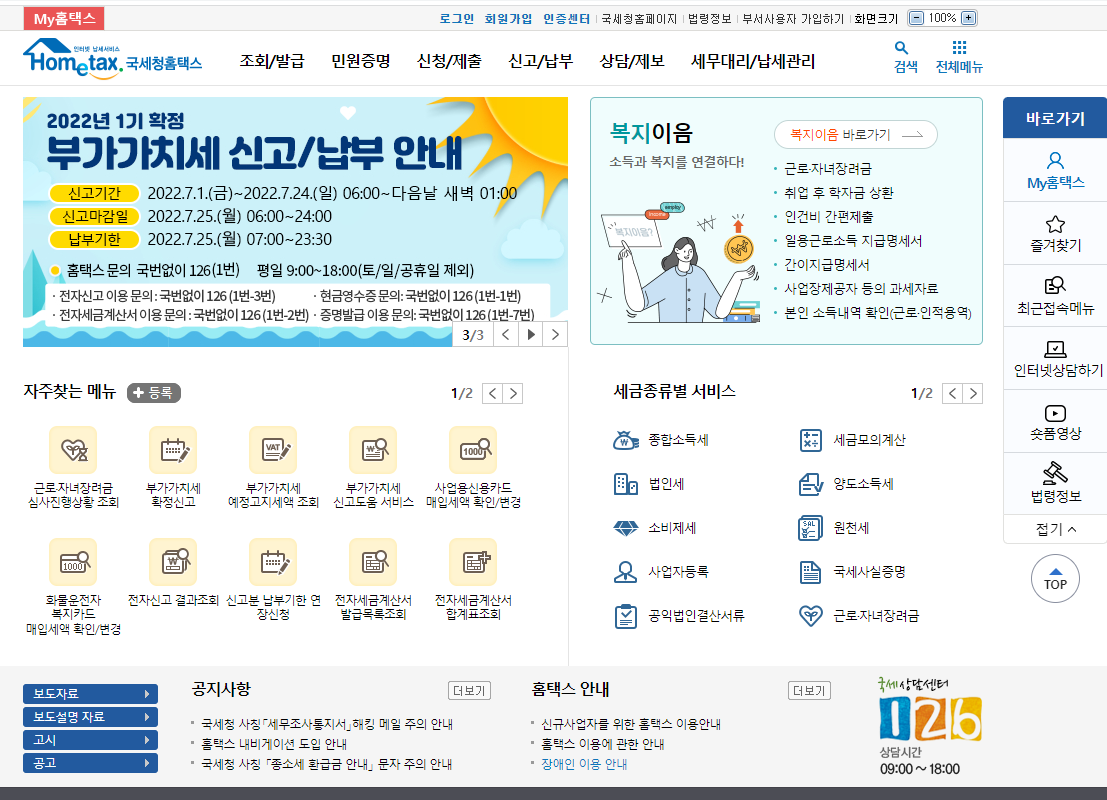Open 세금모의계산 calculator

click(852, 440)
